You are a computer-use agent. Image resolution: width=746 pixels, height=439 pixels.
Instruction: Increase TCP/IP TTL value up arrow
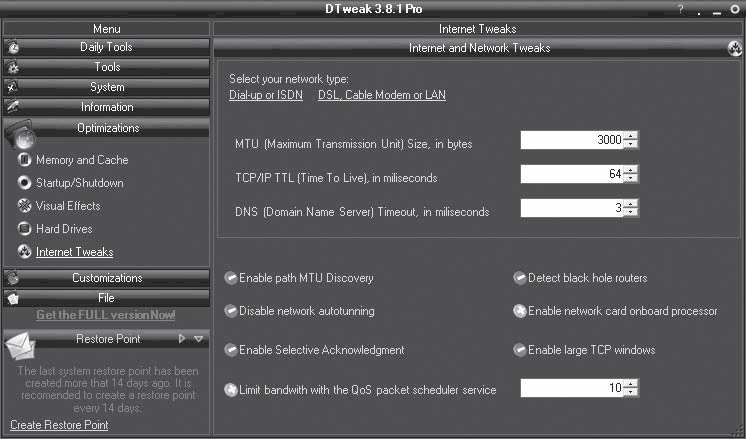tap(631, 170)
